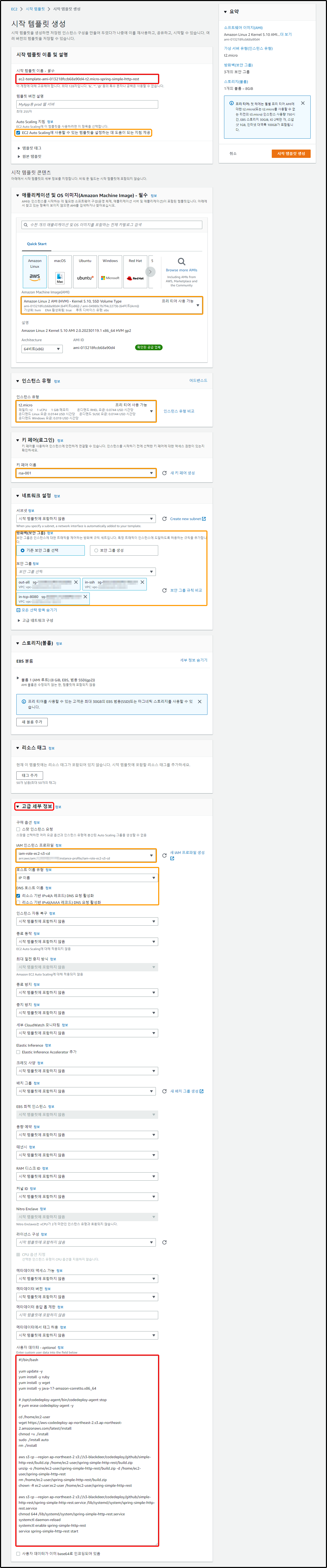
Task: Select the Ubuntu AMI tile
Action: tap(85, 272)
